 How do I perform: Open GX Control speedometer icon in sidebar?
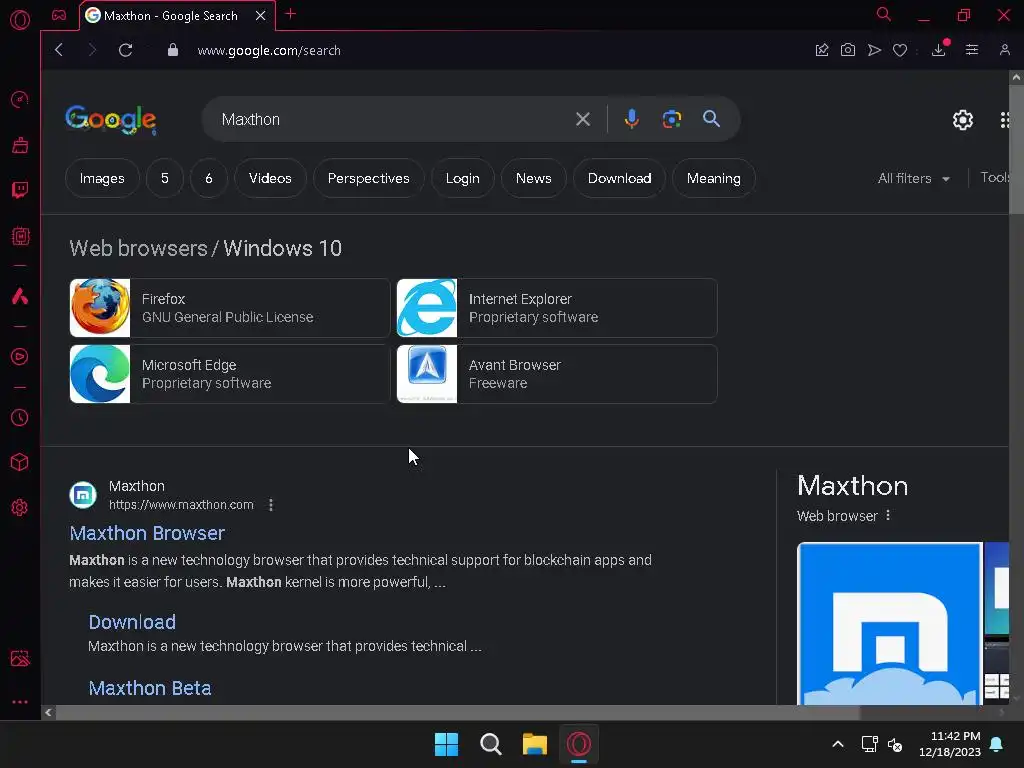point(20,99)
